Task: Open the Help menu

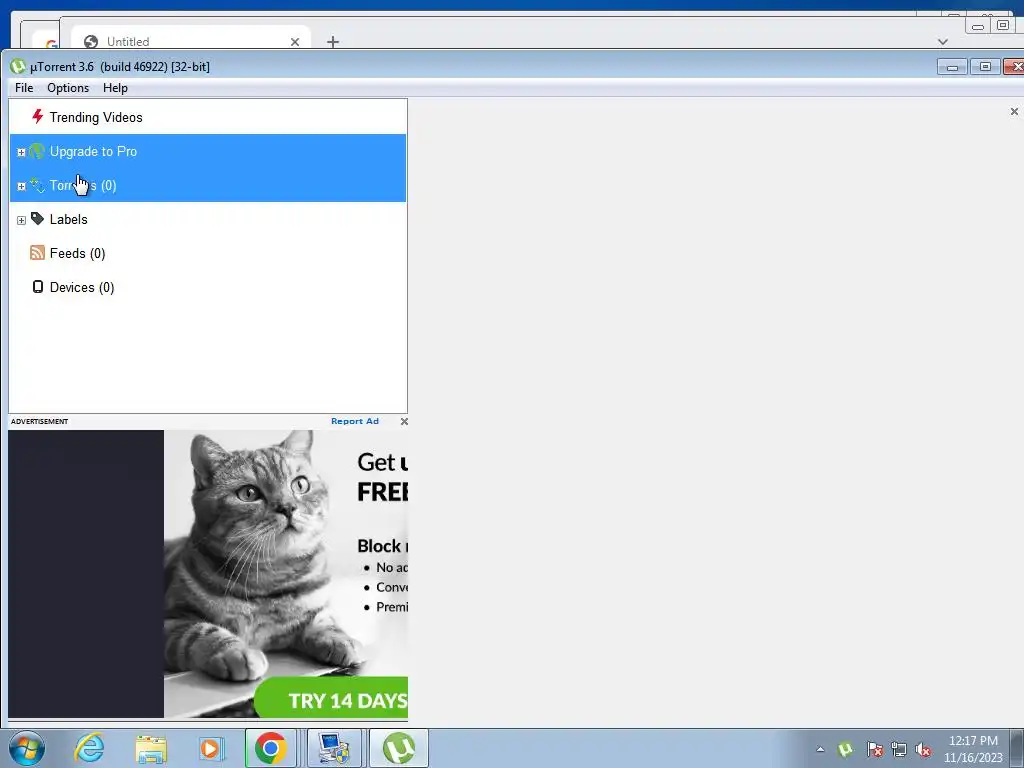Action: pyautogui.click(x=115, y=88)
